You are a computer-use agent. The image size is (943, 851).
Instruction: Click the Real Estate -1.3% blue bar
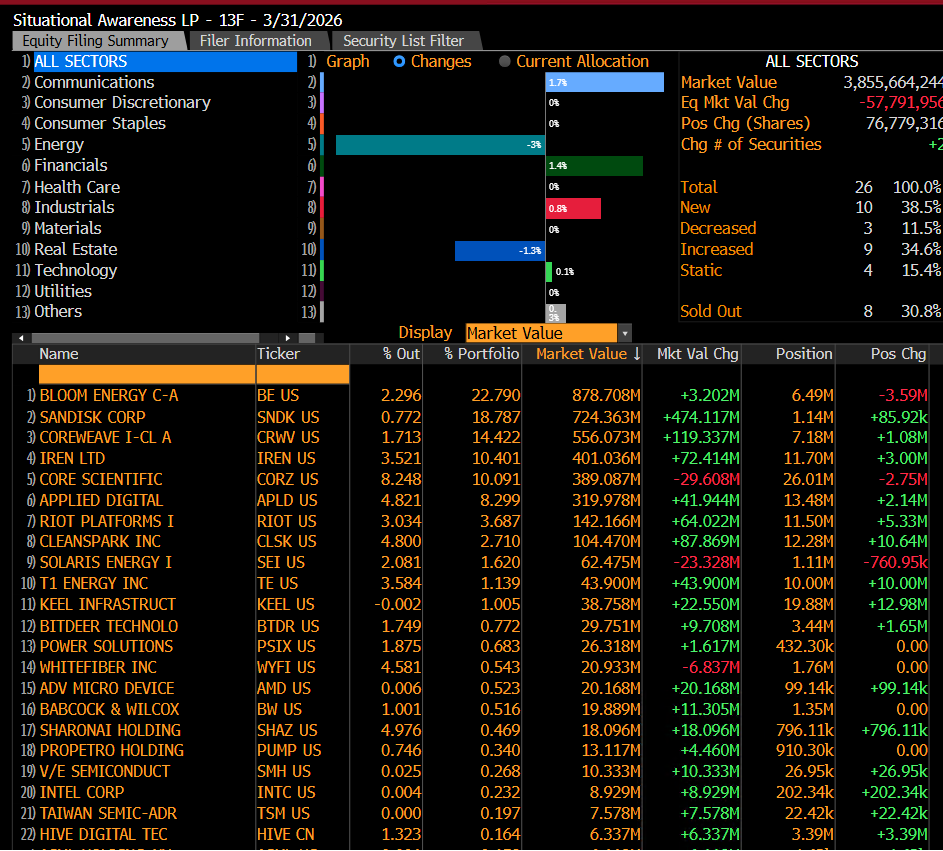500,251
